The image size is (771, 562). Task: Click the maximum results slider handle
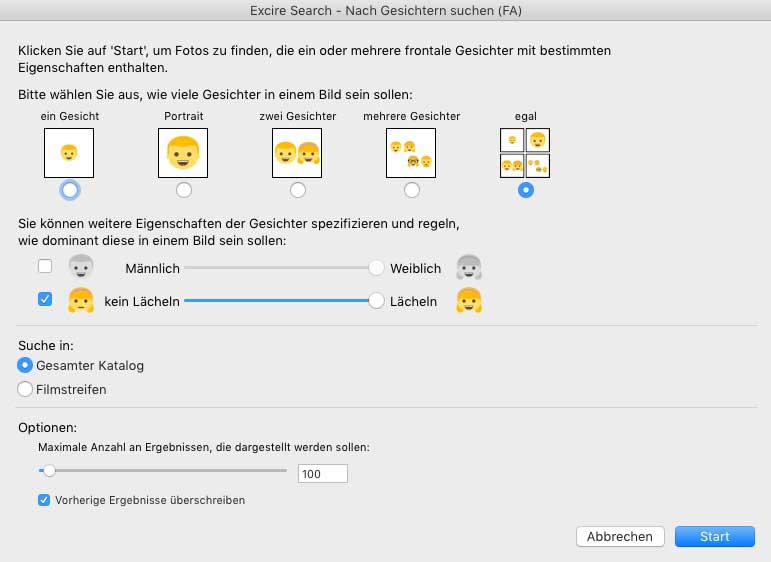47,470
